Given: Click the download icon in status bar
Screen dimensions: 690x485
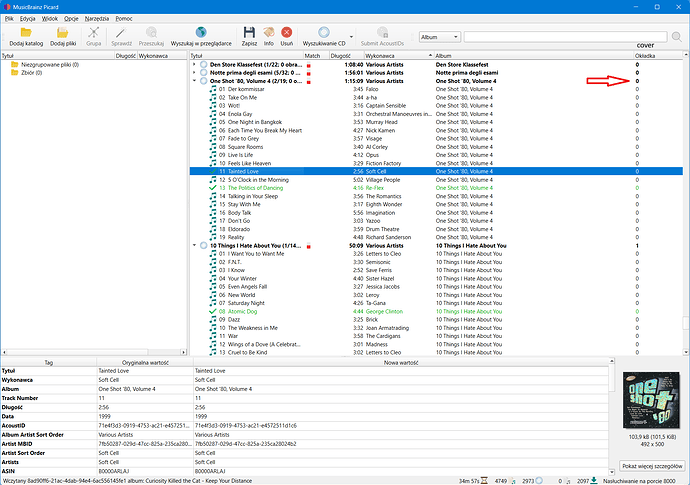Looking at the screenshot, I should [x=594, y=481].
